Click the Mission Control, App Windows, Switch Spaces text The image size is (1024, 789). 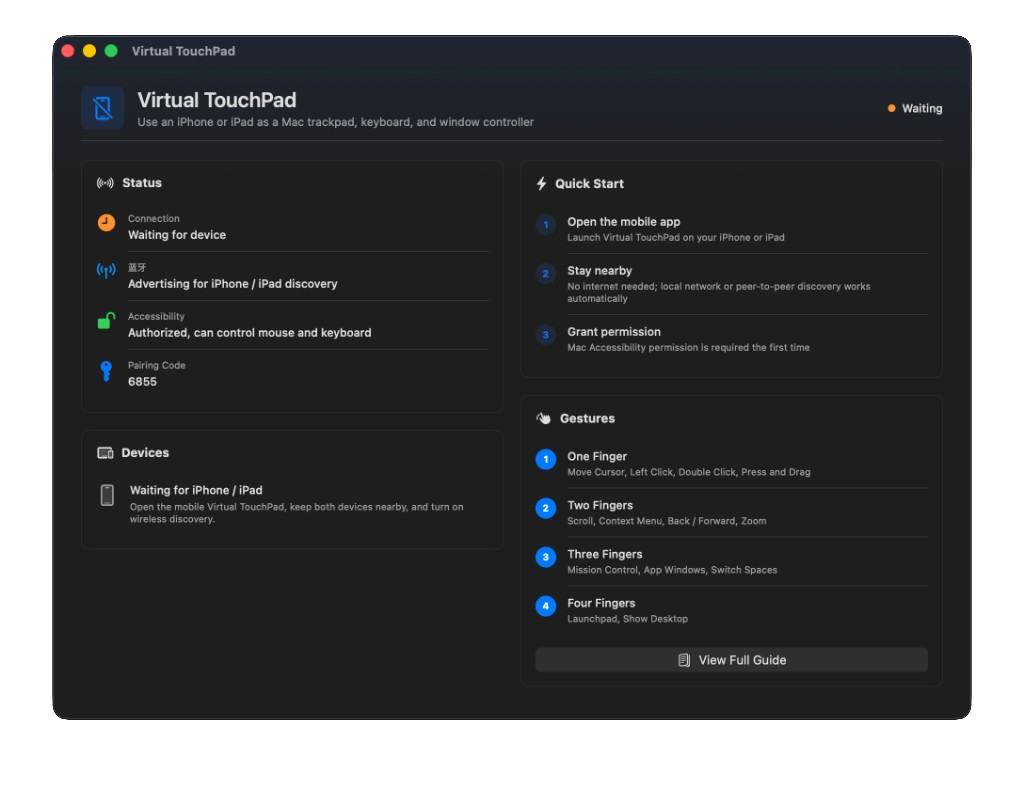point(672,570)
